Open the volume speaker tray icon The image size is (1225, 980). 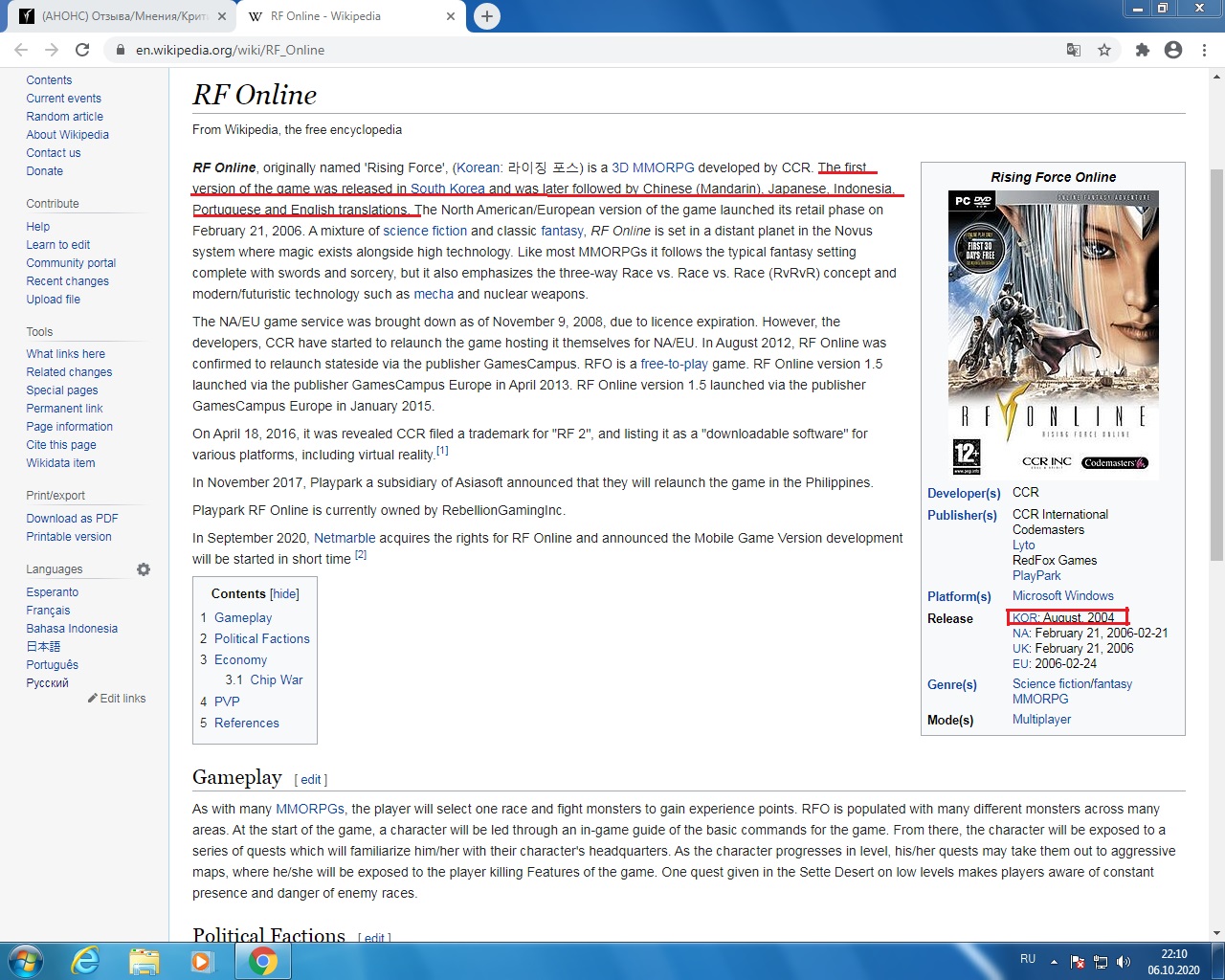click(1124, 962)
